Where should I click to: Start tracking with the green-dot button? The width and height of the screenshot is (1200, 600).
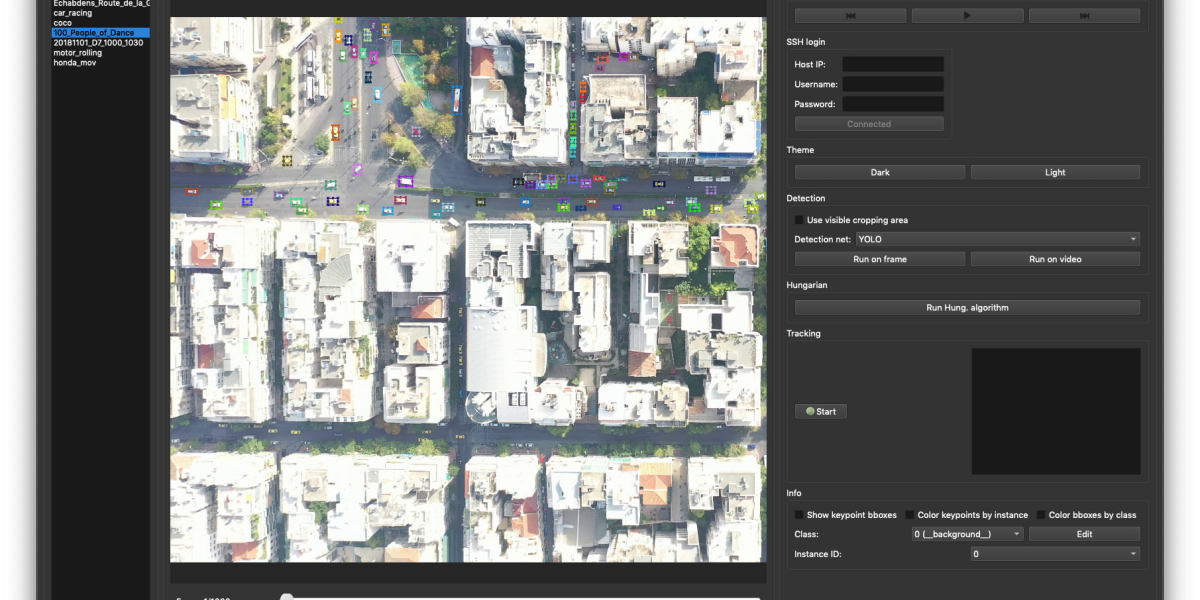821,411
